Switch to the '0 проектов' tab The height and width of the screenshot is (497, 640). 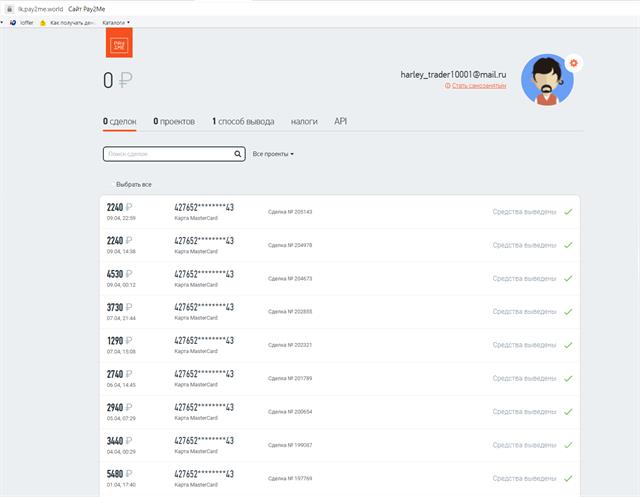pos(174,121)
